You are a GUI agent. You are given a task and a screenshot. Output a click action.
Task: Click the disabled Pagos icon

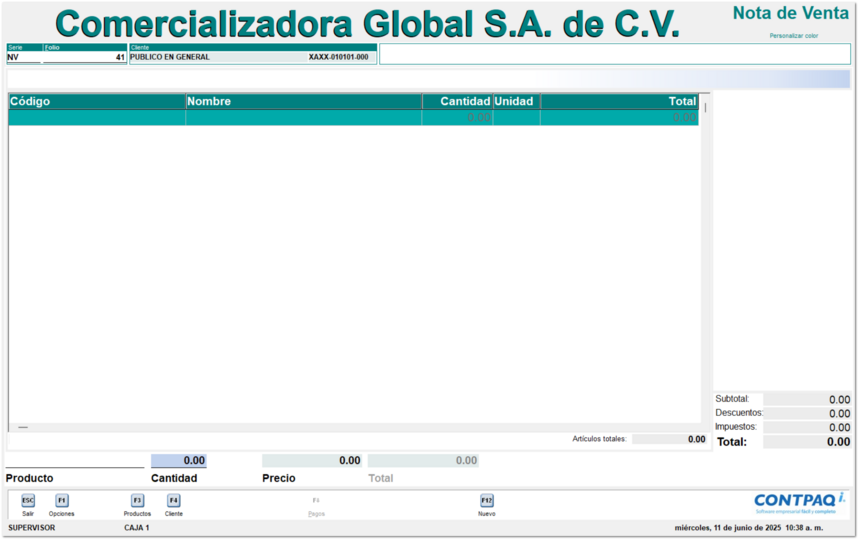point(316,500)
